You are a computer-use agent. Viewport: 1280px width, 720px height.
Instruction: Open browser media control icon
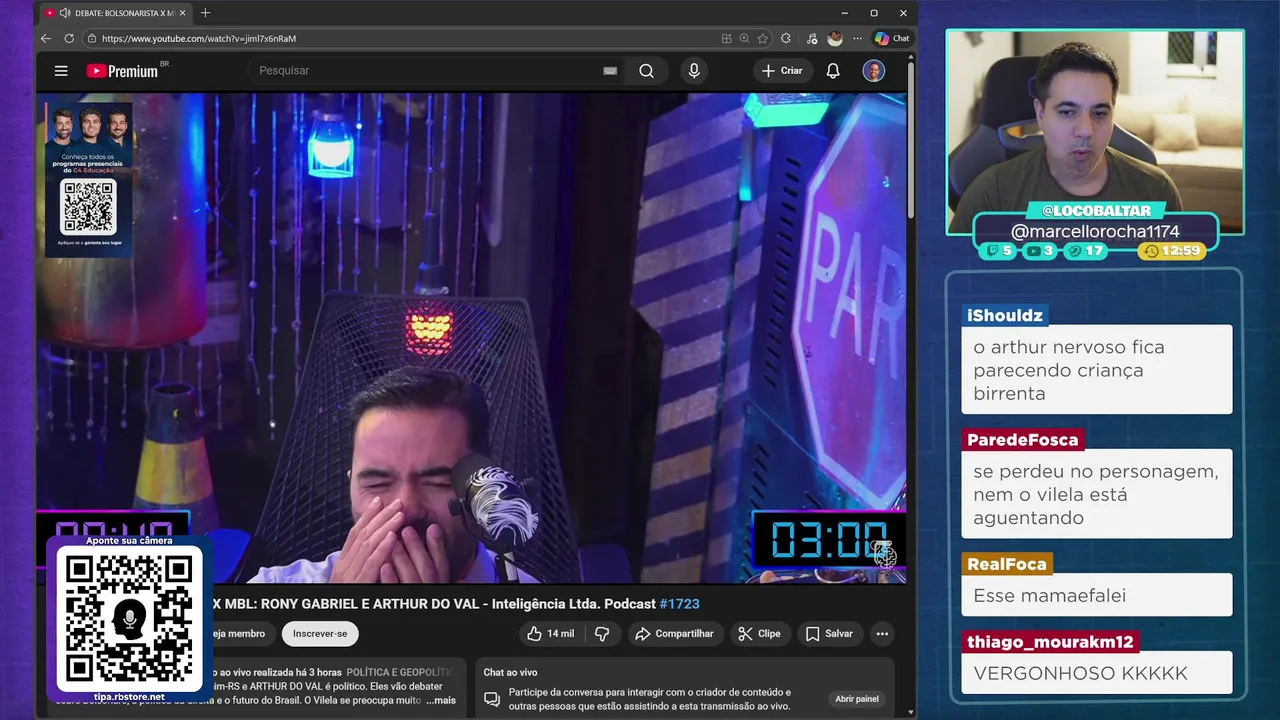810,38
